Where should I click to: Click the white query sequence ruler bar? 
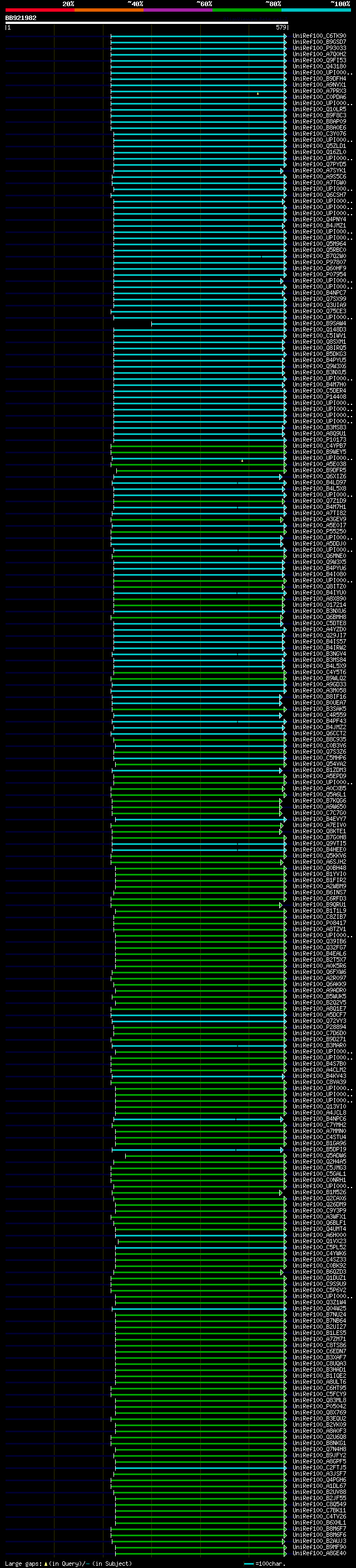coord(147,22)
